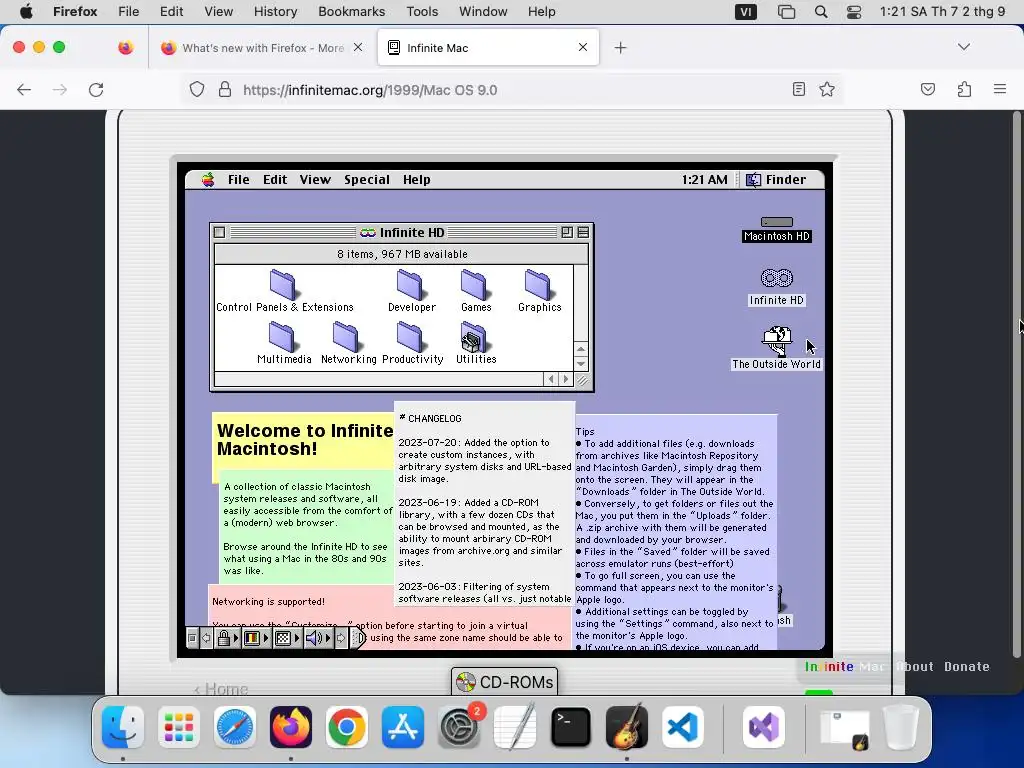This screenshot has height=768, width=1024.
Task: Select the Macintosh HD desktop drive
Action: 776,229
